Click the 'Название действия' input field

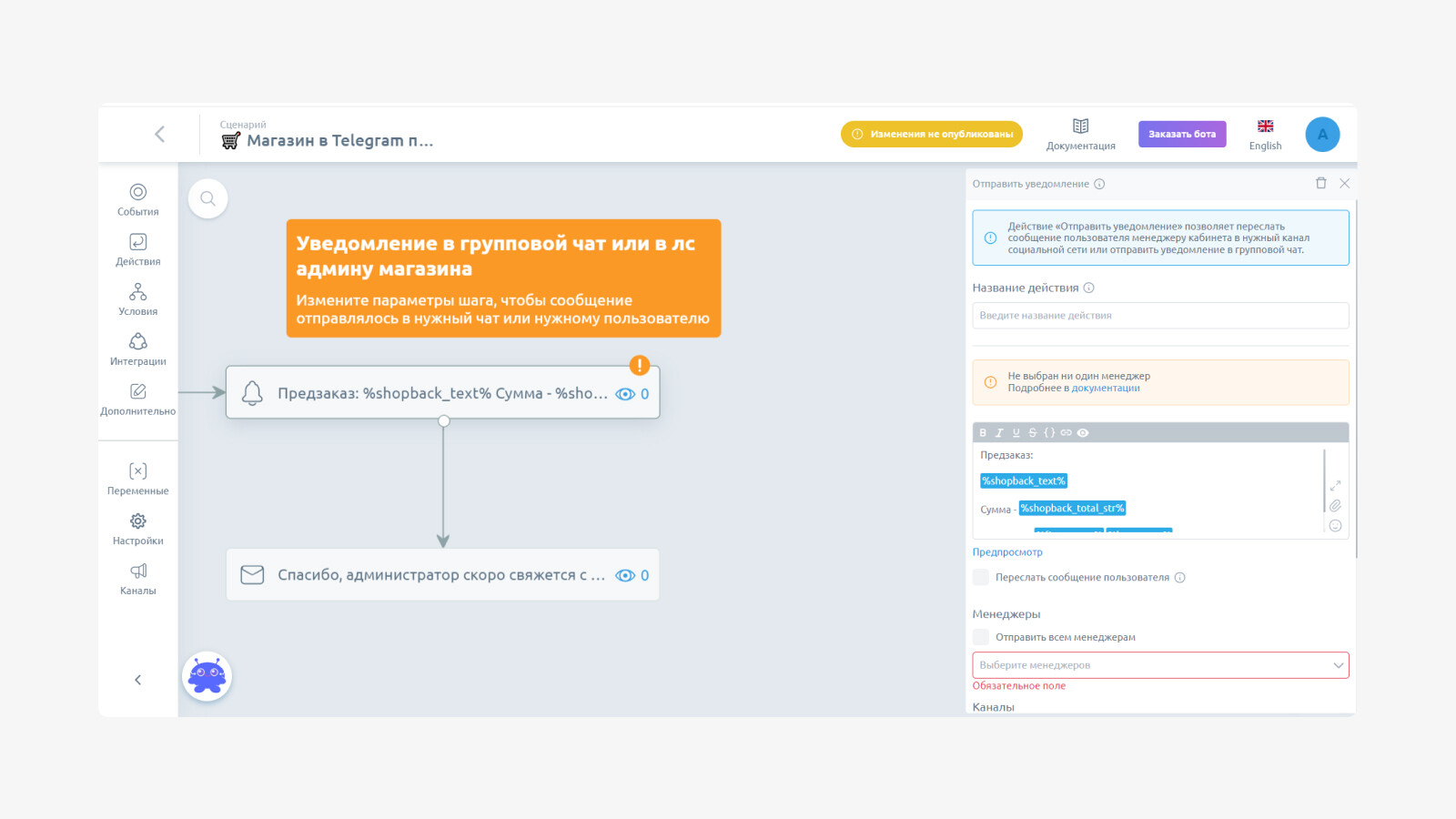click(1160, 316)
